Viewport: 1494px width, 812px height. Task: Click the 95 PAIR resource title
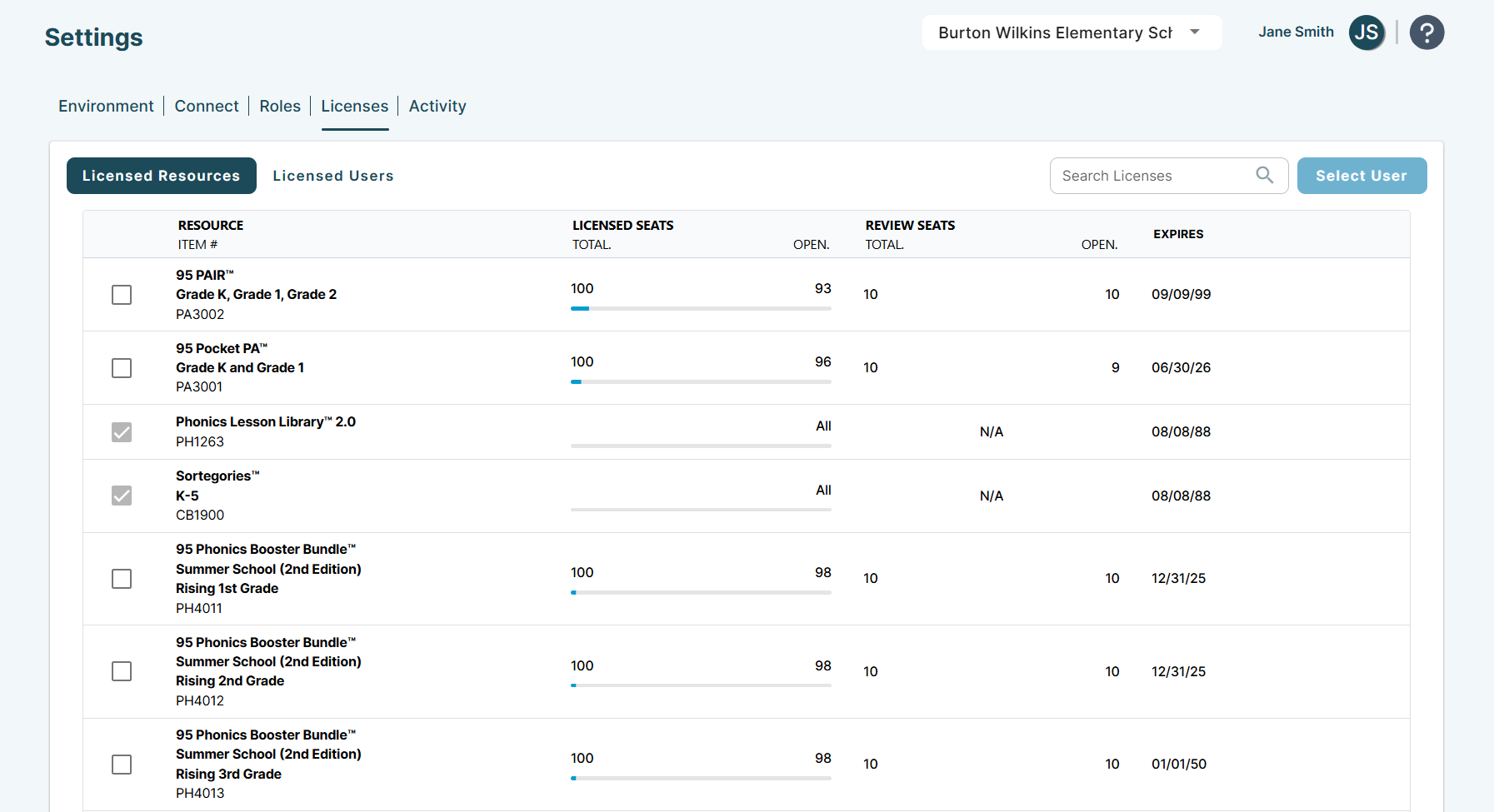(x=205, y=275)
